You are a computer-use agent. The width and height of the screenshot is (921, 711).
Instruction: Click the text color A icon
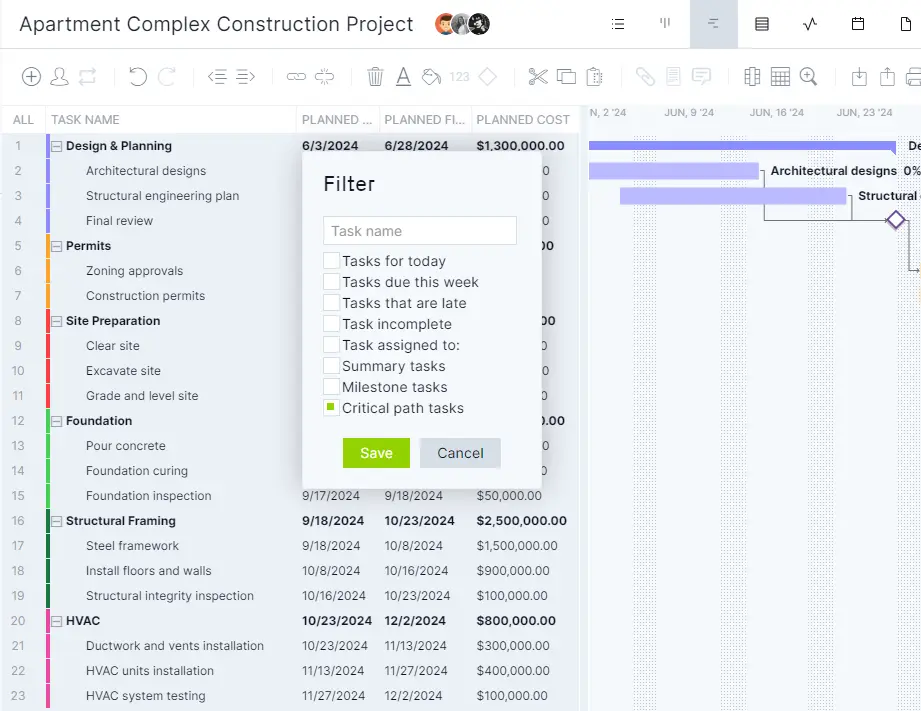[403, 77]
